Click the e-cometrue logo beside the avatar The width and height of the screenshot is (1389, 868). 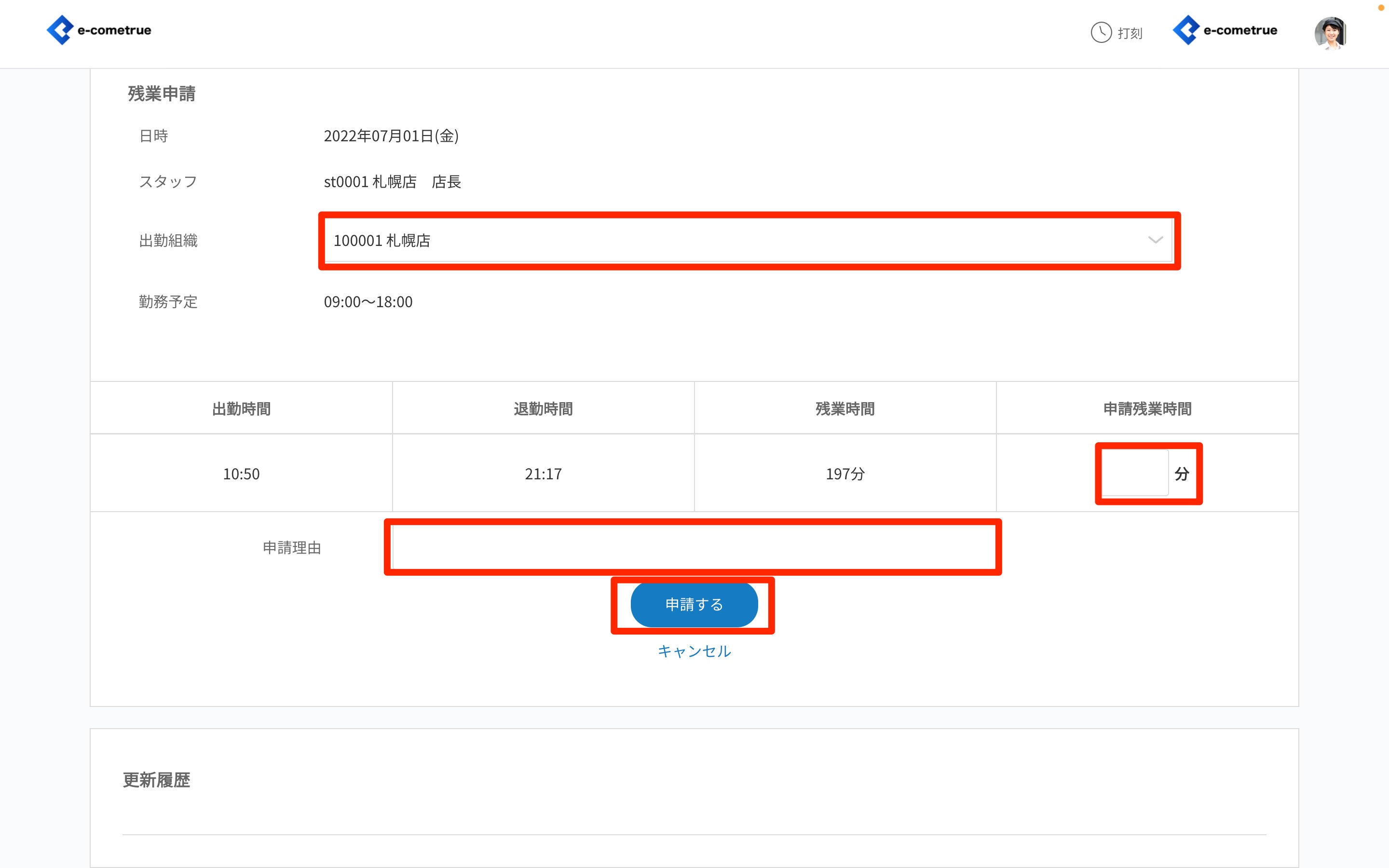coord(1225,30)
